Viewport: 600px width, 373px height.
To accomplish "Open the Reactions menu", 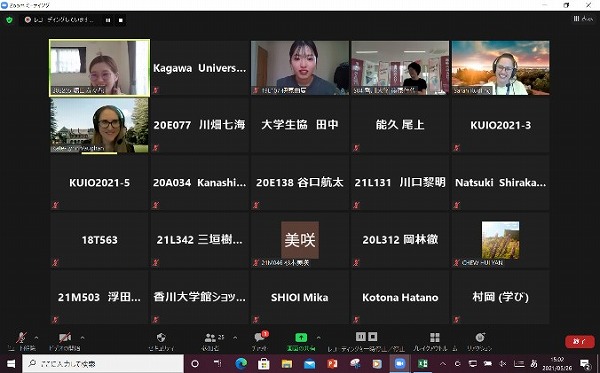I will coord(479,341).
